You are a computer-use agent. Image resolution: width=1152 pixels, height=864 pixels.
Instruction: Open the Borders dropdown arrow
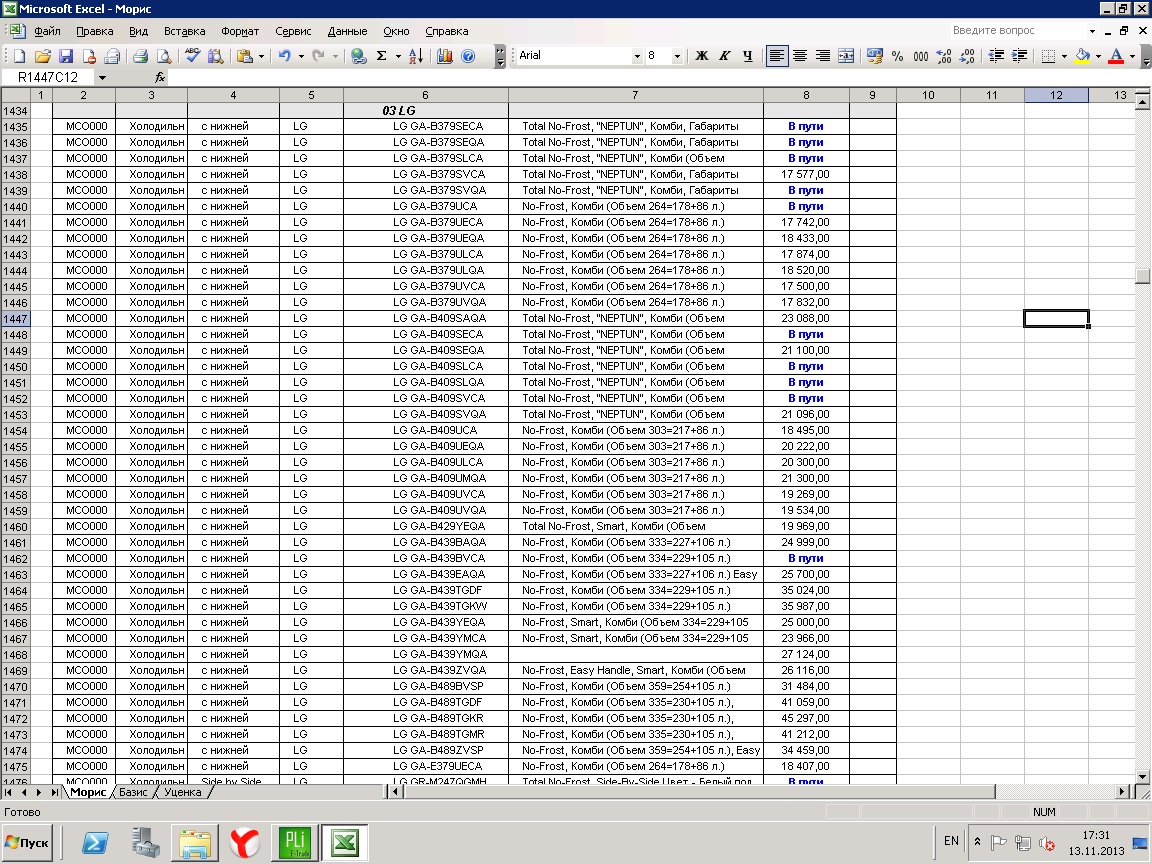[1064, 56]
